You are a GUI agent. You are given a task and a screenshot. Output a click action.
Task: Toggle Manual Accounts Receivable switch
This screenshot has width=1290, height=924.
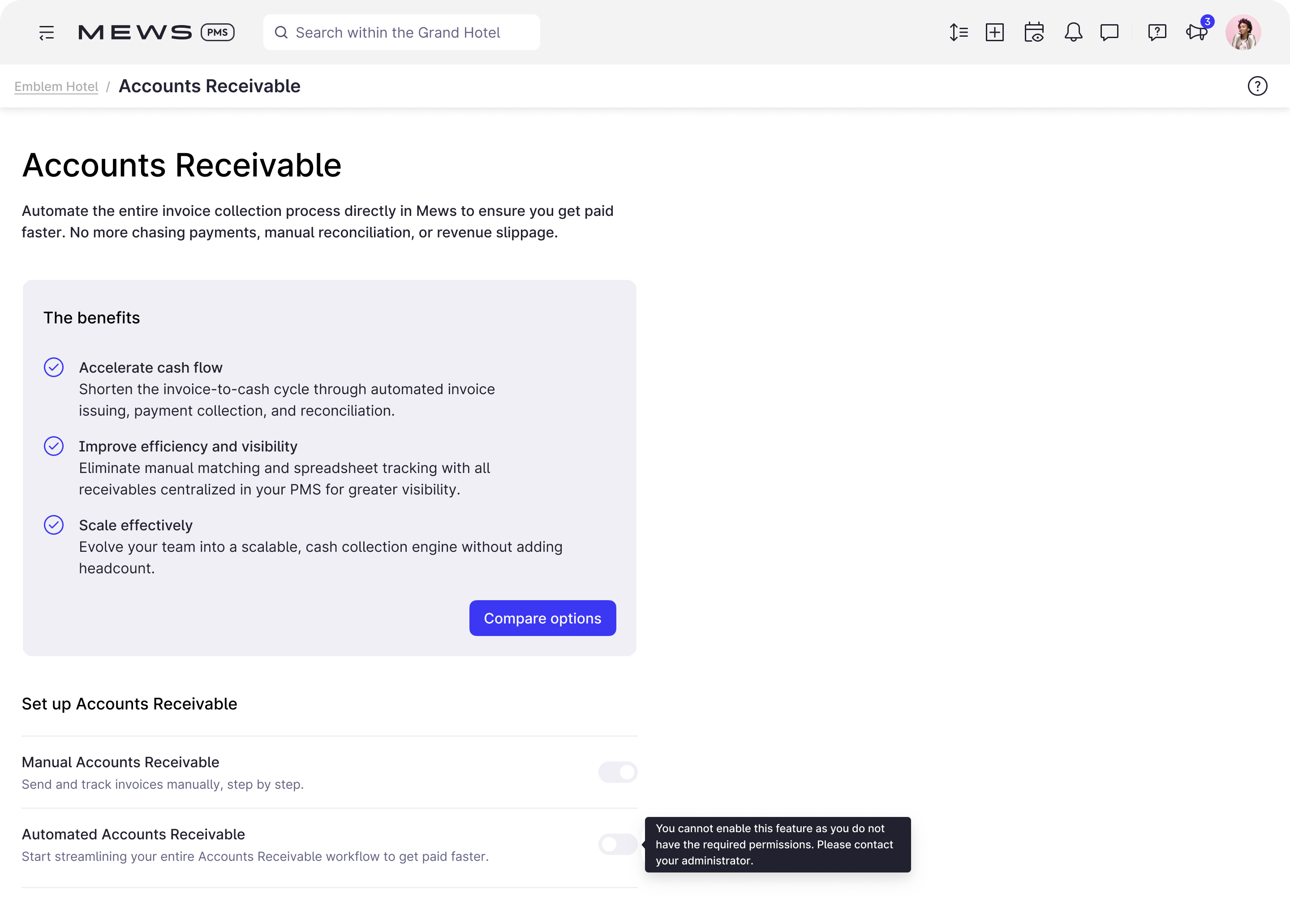point(618,772)
